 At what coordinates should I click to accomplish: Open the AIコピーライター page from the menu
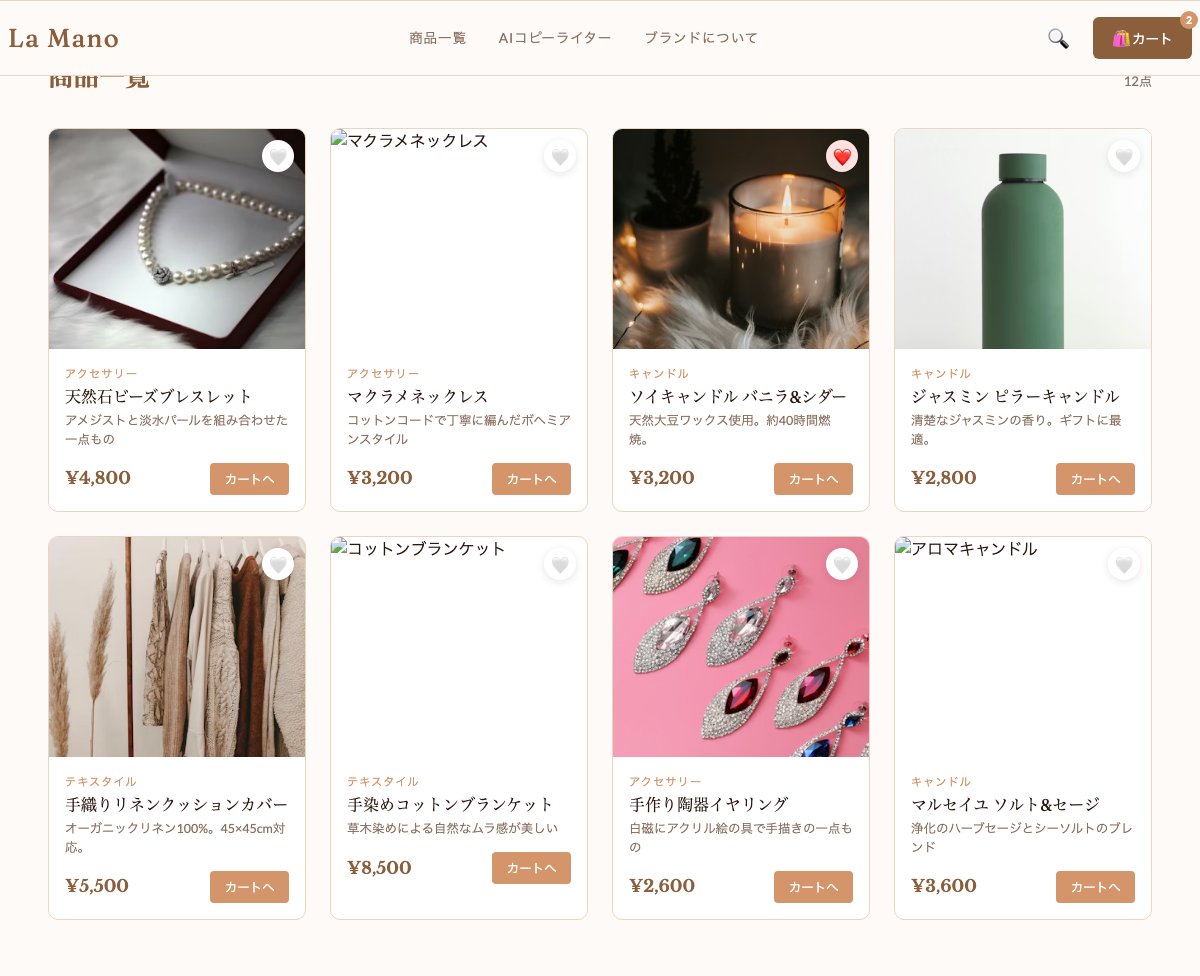[x=555, y=37]
